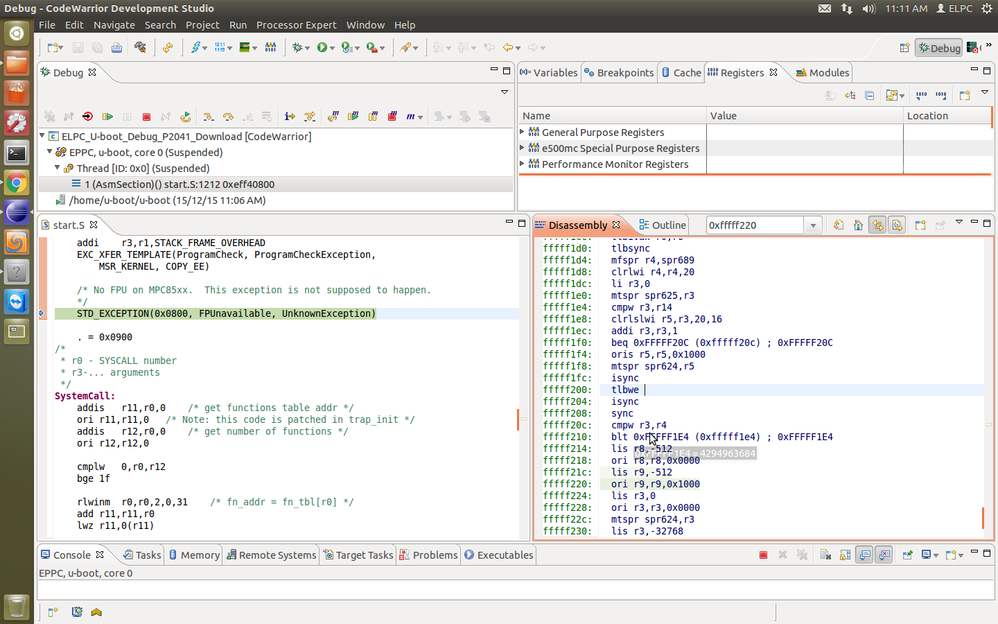
Task: Switch to the Memory tab
Action: point(194,555)
